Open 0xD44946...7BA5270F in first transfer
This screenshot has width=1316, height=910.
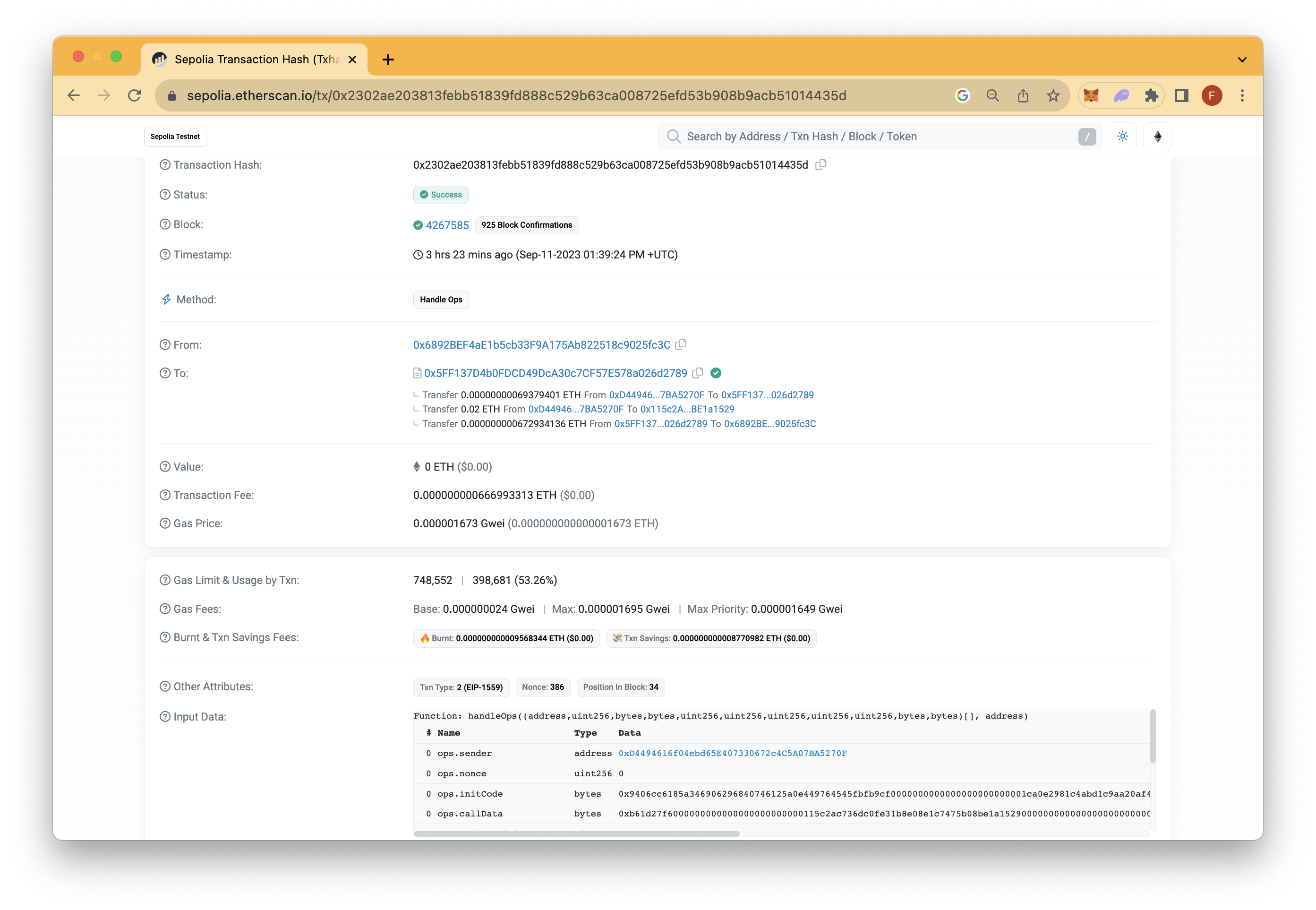pos(656,395)
